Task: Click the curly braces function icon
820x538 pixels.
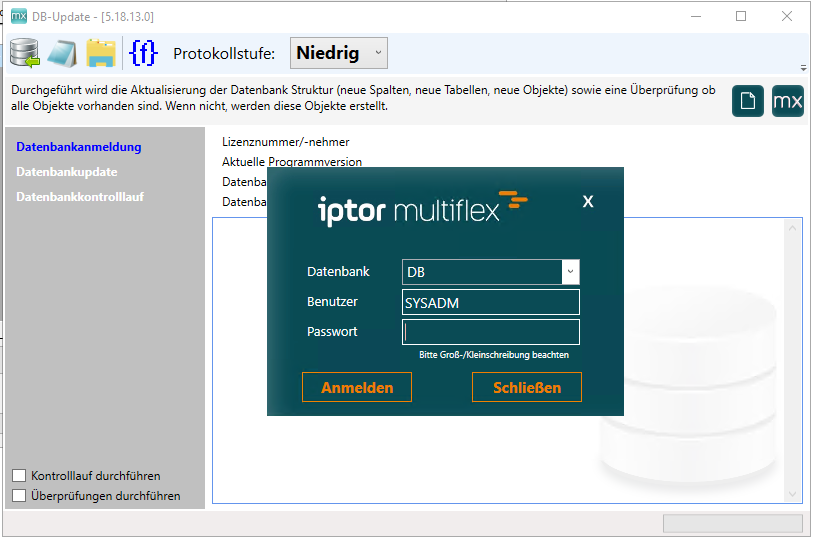Action: (x=144, y=52)
